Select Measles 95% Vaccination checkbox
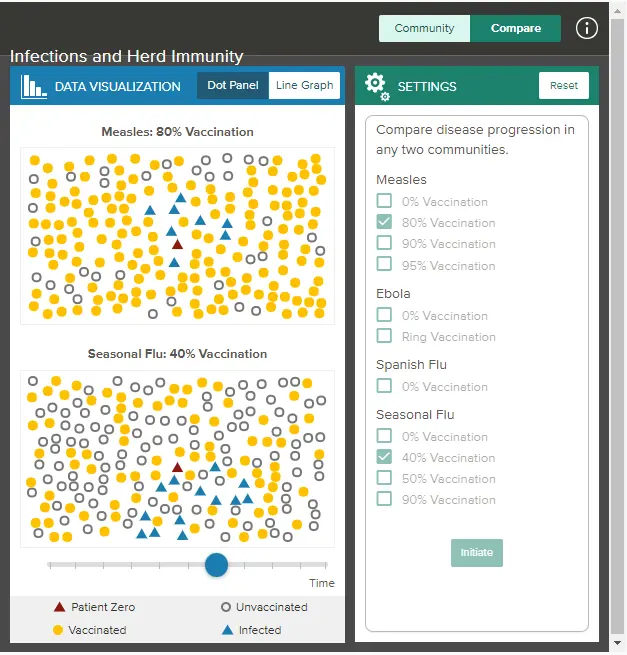This screenshot has height=655, width=627. click(x=384, y=265)
